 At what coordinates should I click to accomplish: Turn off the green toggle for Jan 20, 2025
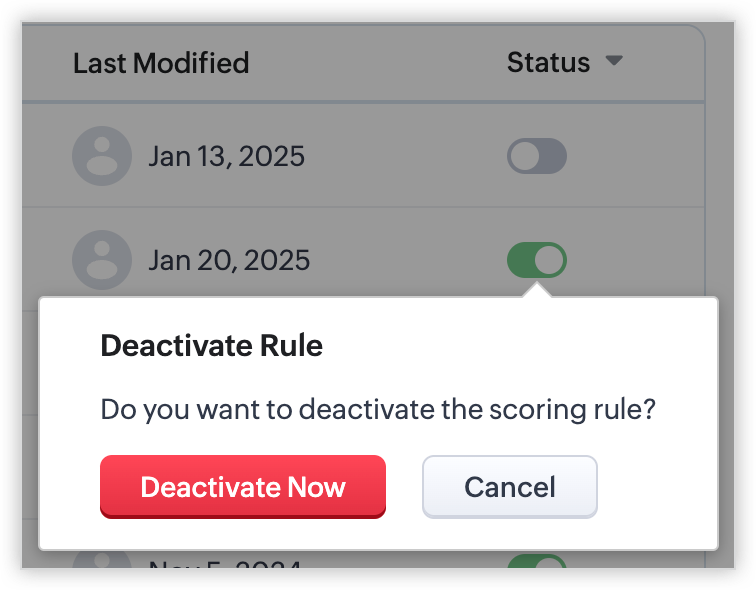coord(536,261)
